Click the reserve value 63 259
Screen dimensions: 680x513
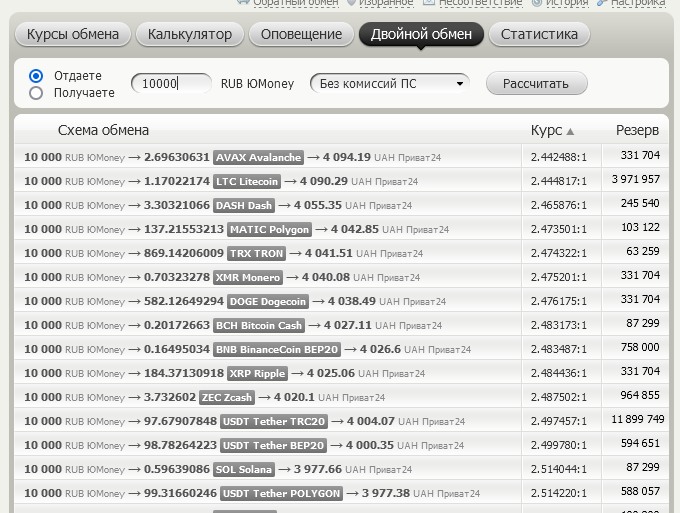click(643, 251)
